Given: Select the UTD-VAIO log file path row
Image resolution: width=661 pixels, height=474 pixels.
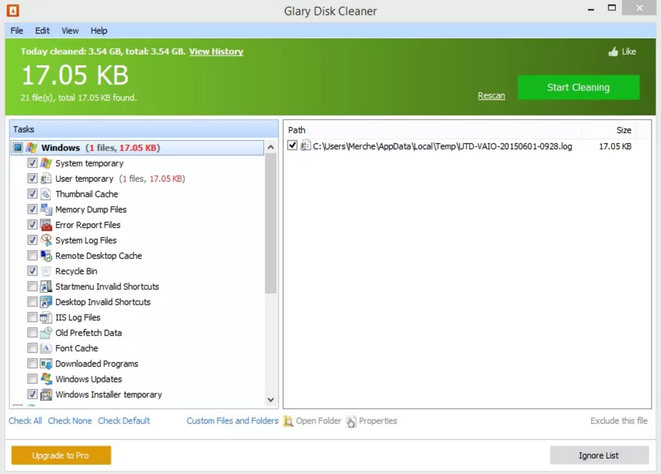Looking at the screenshot, I should coord(442,146).
